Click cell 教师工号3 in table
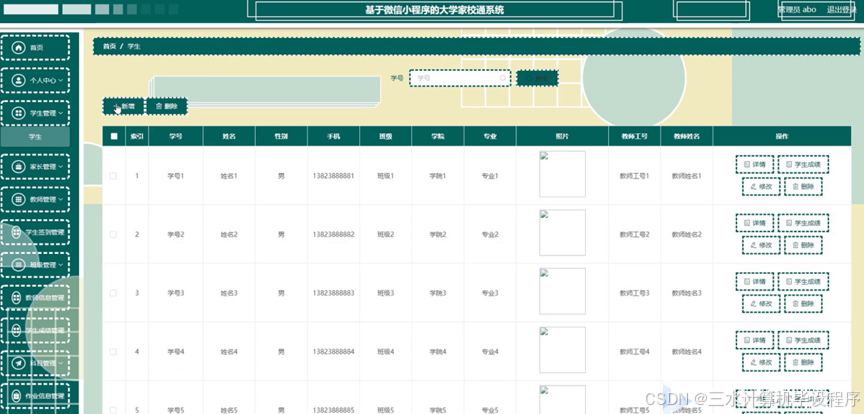This screenshot has width=864, height=414. pyautogui.click(x=634, y=293)
